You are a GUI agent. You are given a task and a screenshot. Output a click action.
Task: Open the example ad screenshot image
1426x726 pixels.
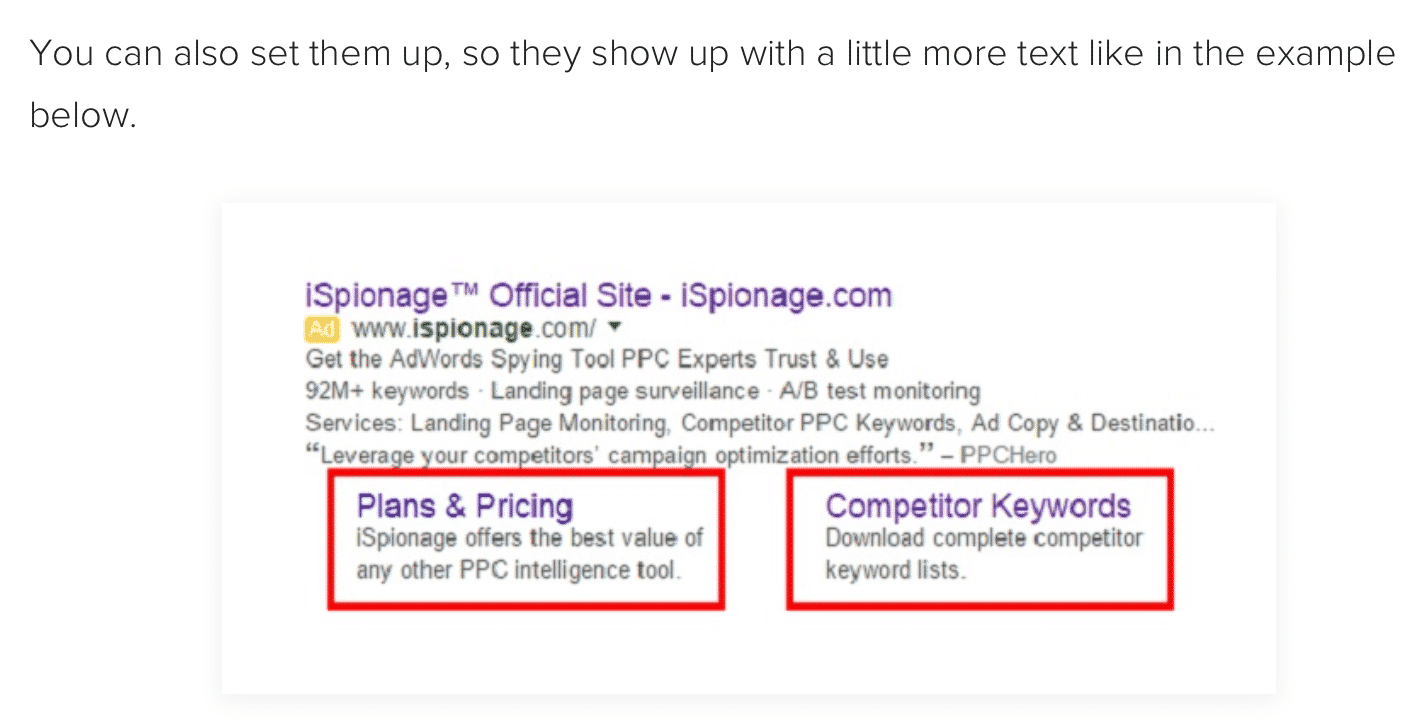[748, 448]
